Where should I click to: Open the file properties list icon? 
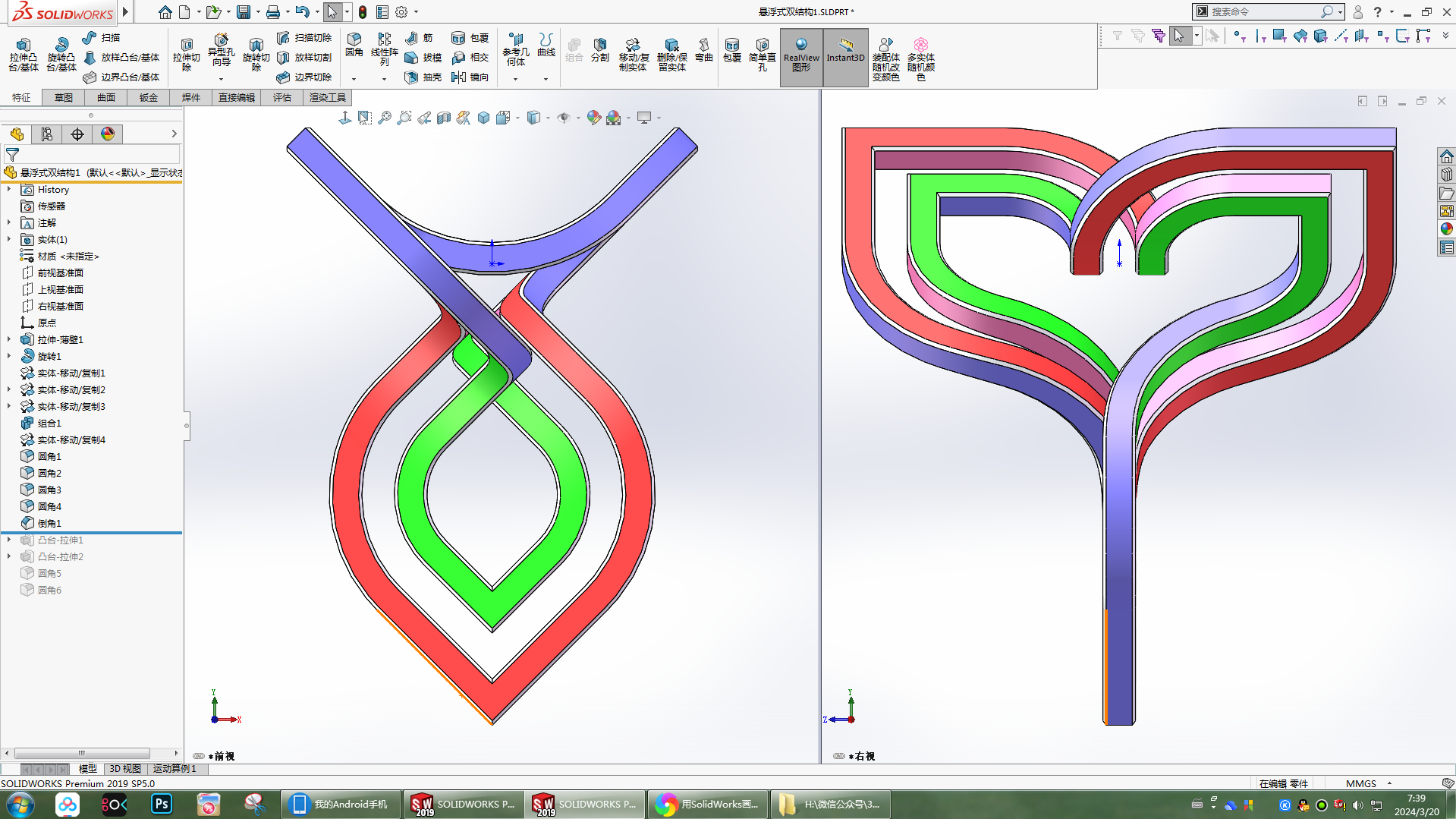click(x=382, y=12)
